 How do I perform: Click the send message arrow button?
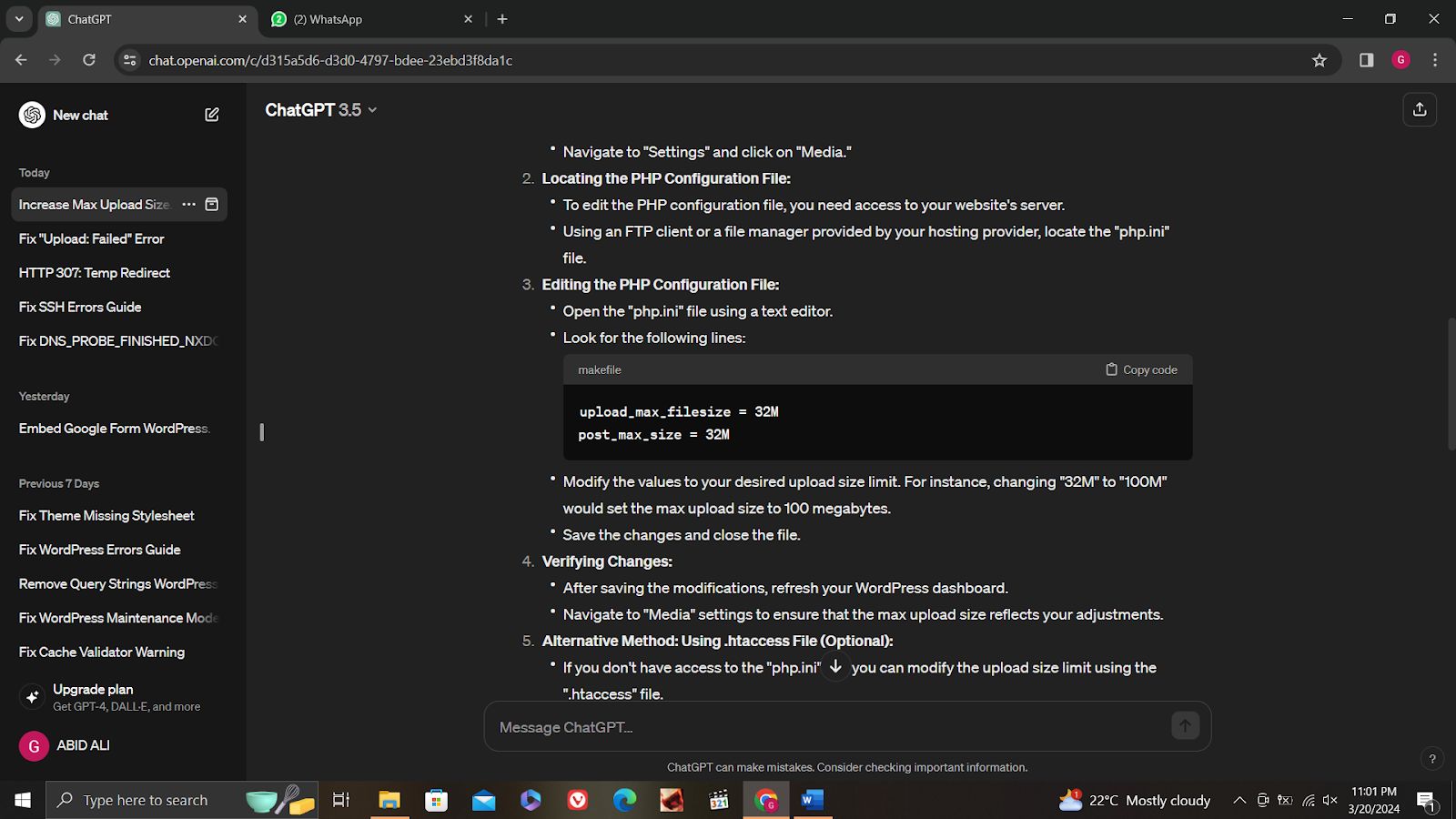click(x=1184, y=726)
